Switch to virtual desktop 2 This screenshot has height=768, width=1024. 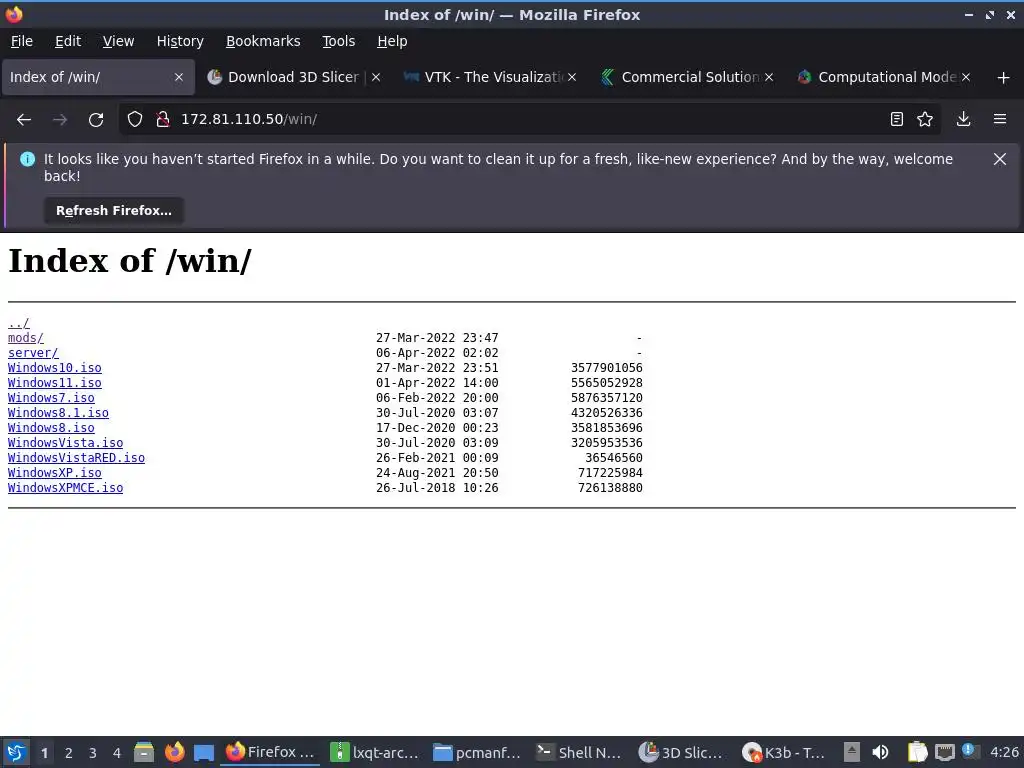pos(69,753)
